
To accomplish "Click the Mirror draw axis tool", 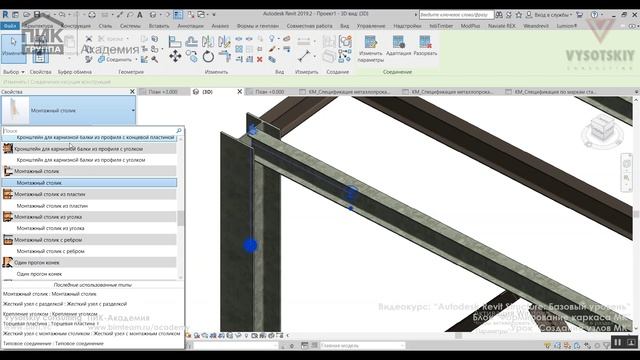I will pyautogui.click(x=224, y=41).
